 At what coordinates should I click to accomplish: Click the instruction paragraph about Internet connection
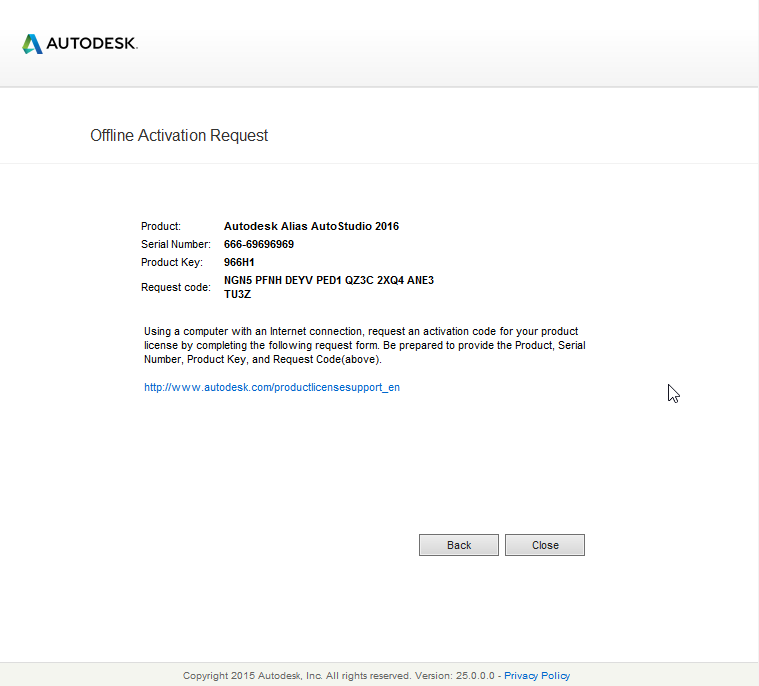[x=364, y=345]
